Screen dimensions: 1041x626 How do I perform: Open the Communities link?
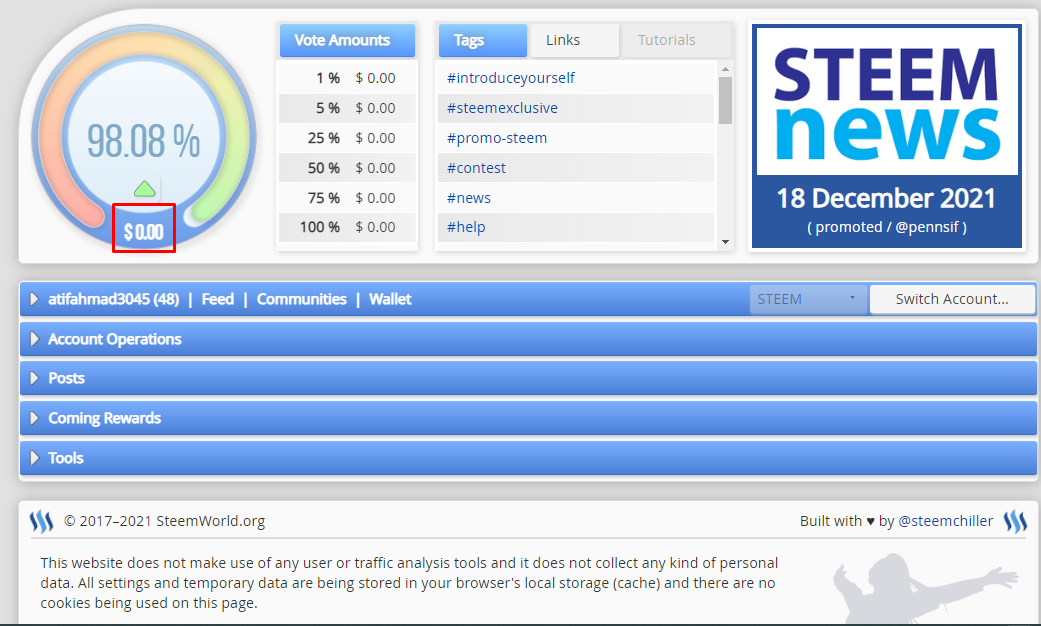(x=301, y=299)
